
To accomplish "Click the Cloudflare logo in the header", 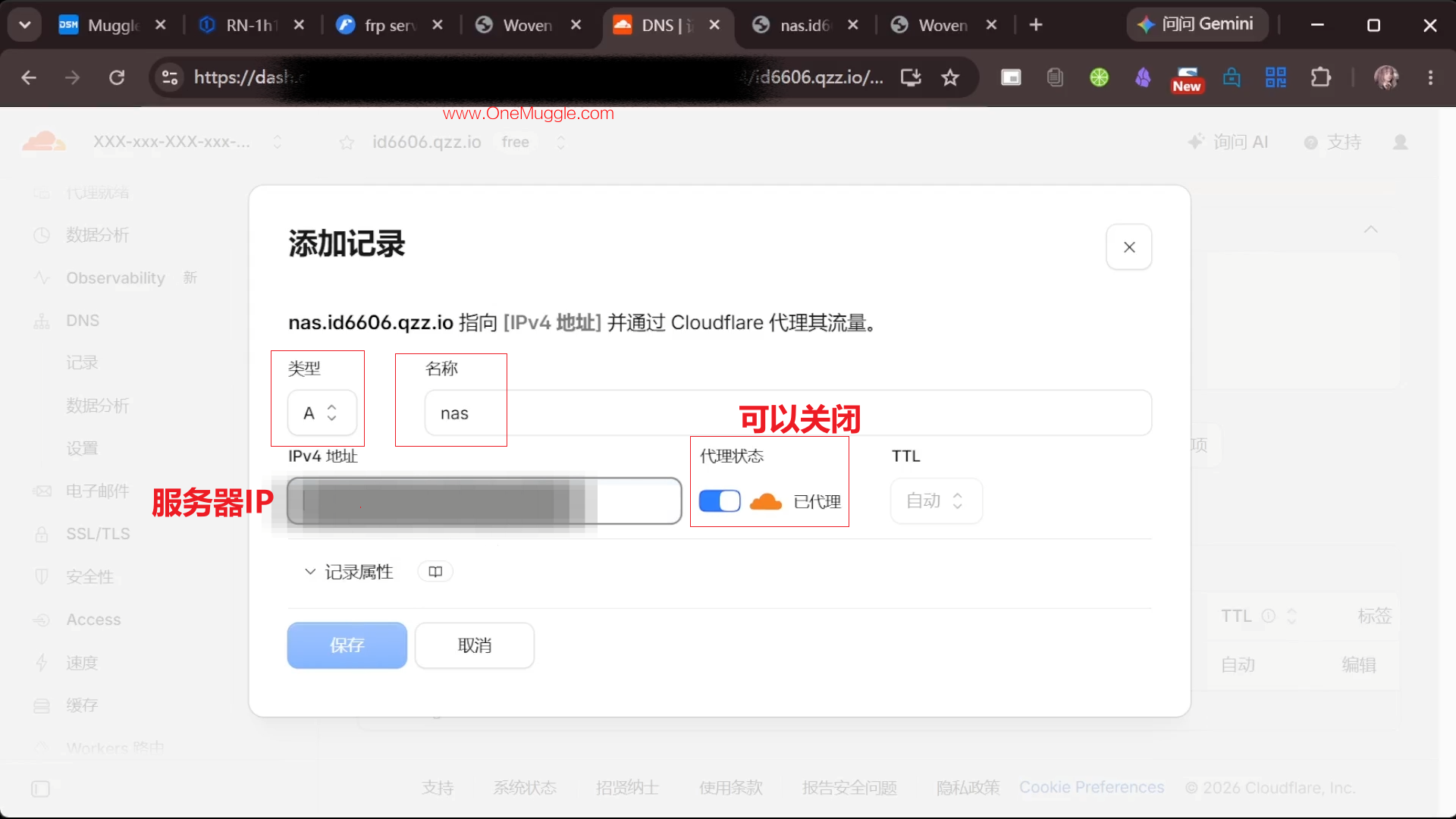I will (43, 142).
